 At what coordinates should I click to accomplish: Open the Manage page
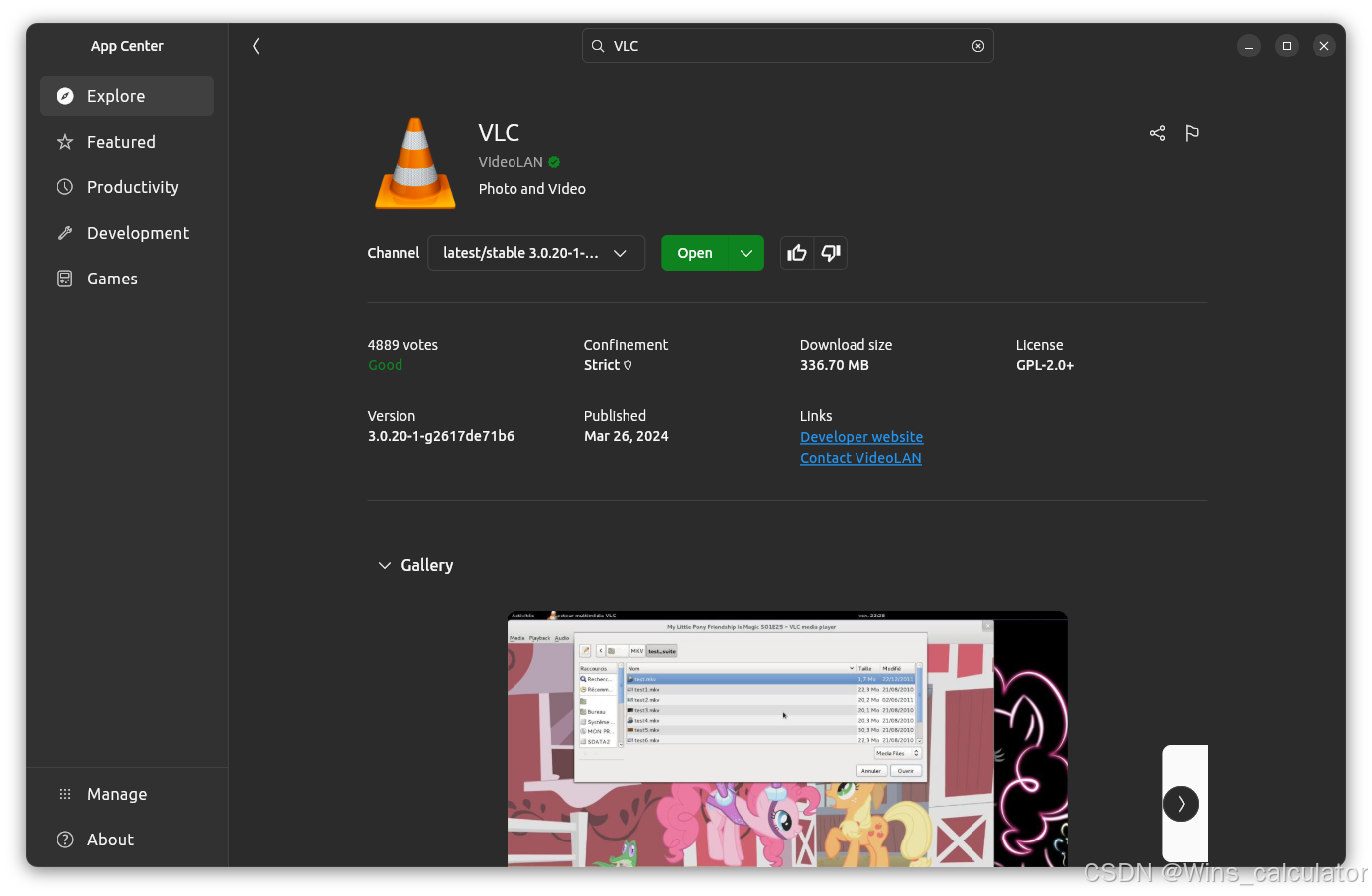coord(127,794)
